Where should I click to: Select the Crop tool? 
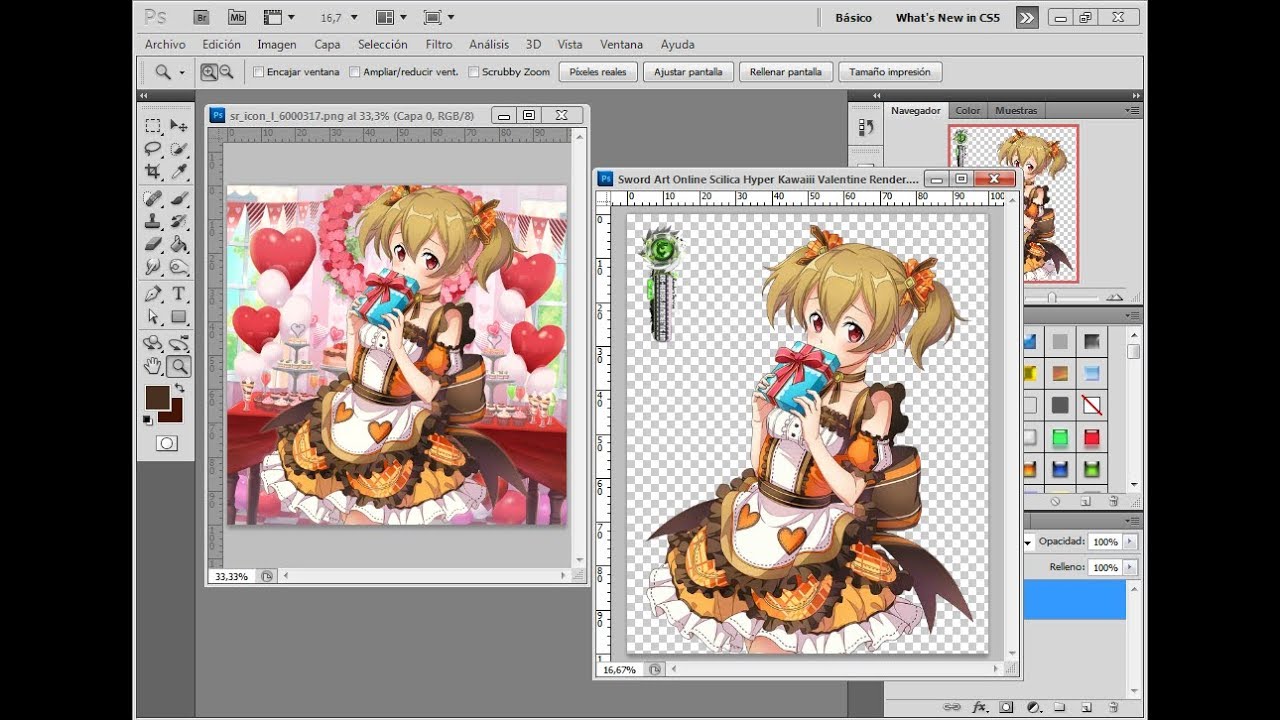click(153, 172)
